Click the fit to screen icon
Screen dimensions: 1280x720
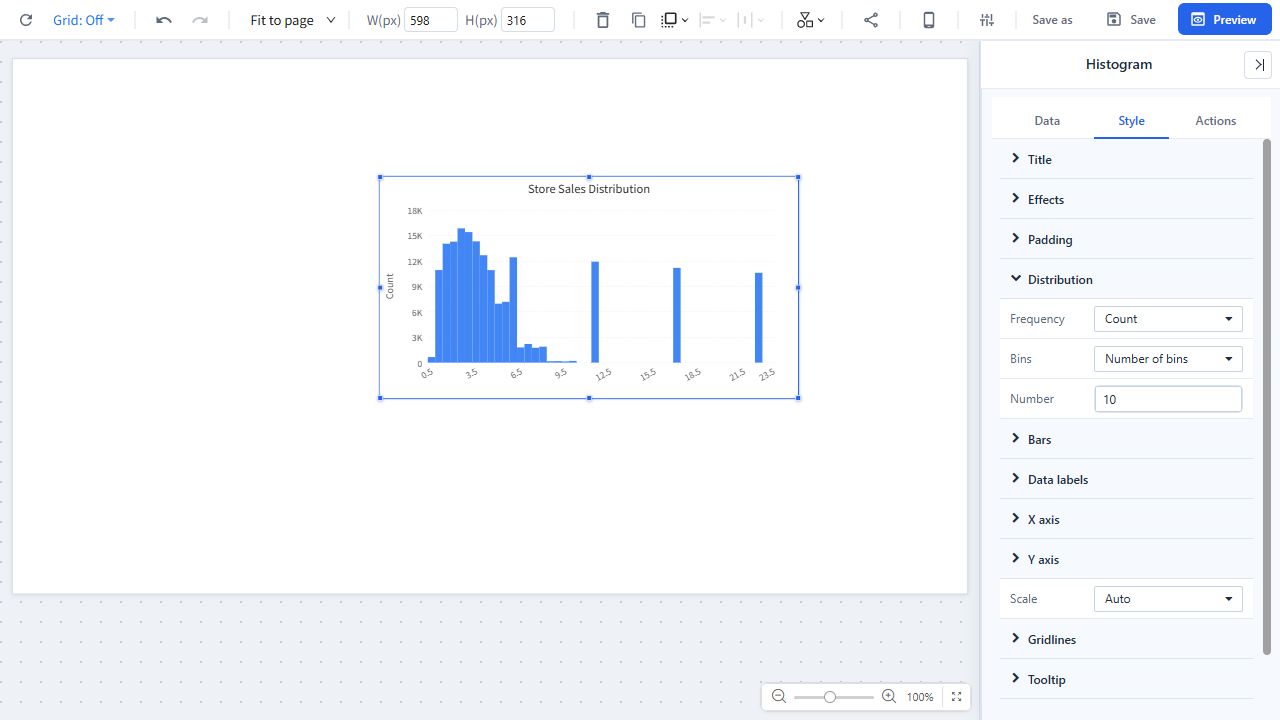(956, 697)
